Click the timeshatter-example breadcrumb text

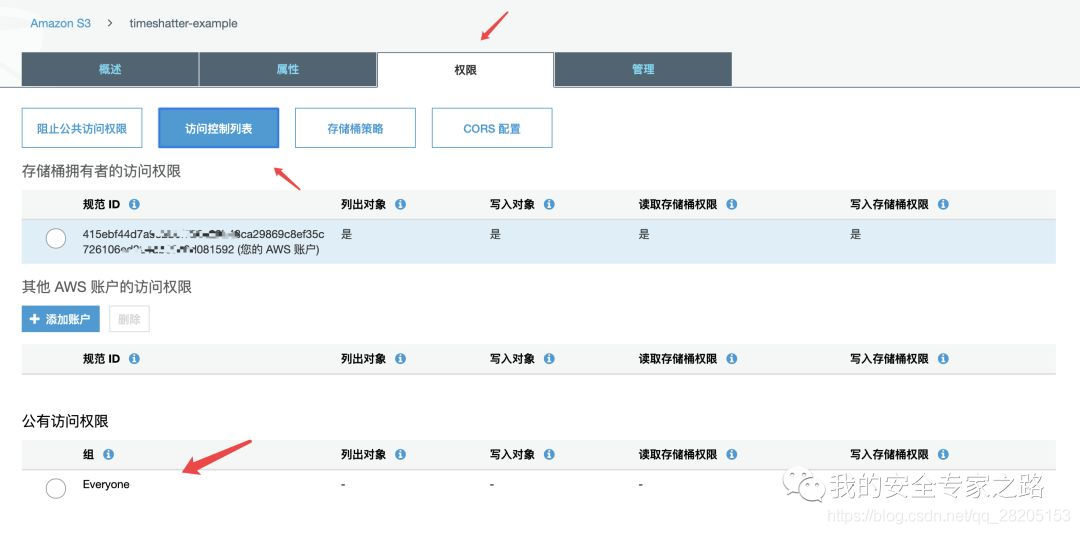tap(183, 23)
